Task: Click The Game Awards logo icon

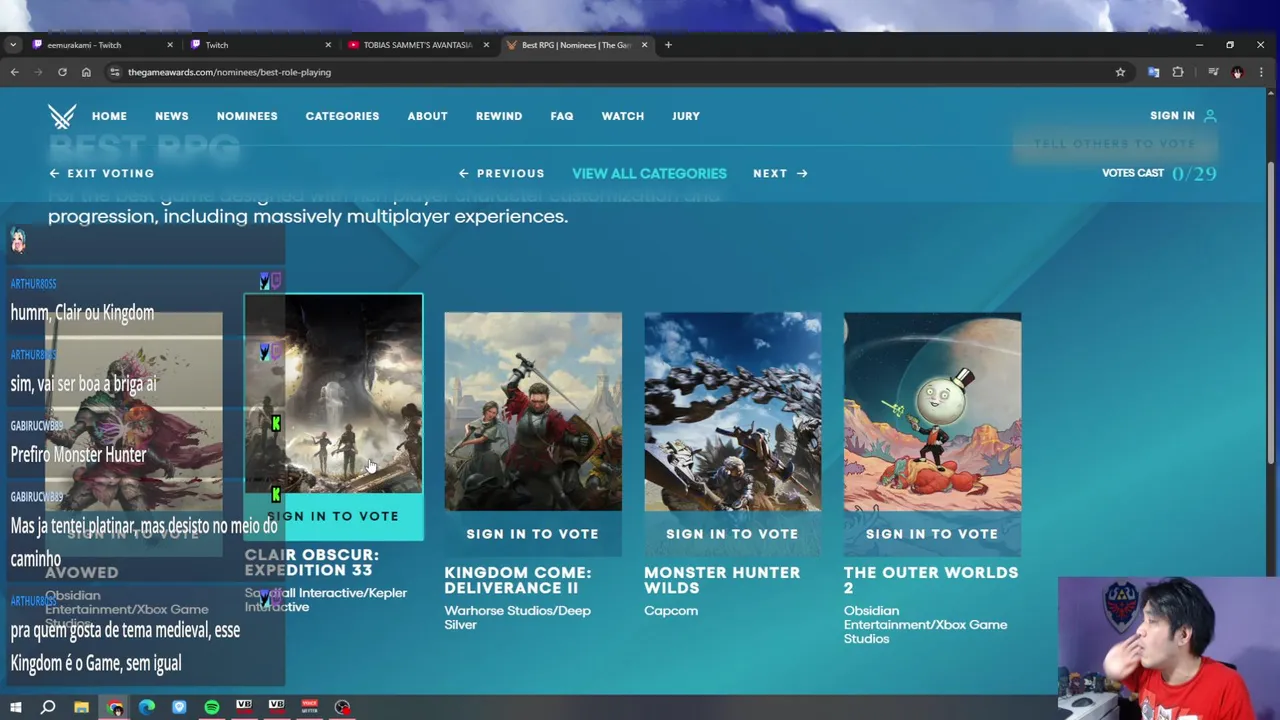Action: click(x=62, y=116)
